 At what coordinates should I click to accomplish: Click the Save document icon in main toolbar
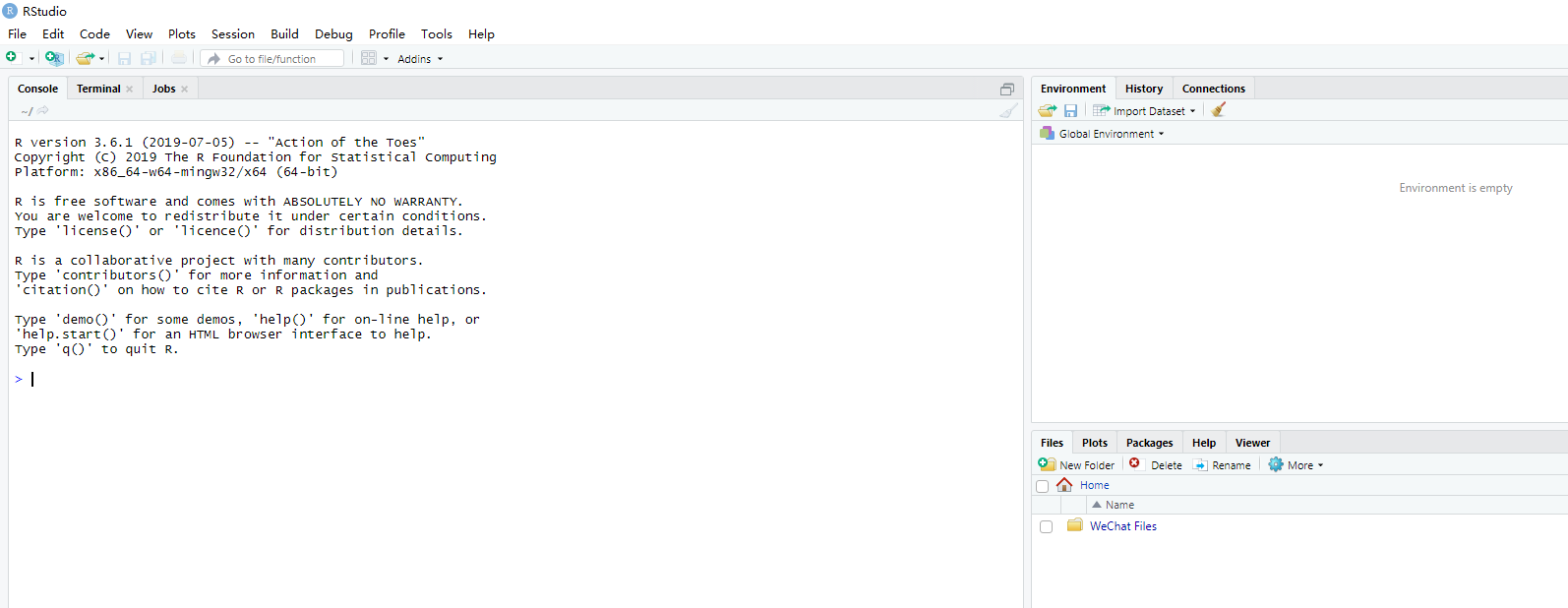click(124, 58)
